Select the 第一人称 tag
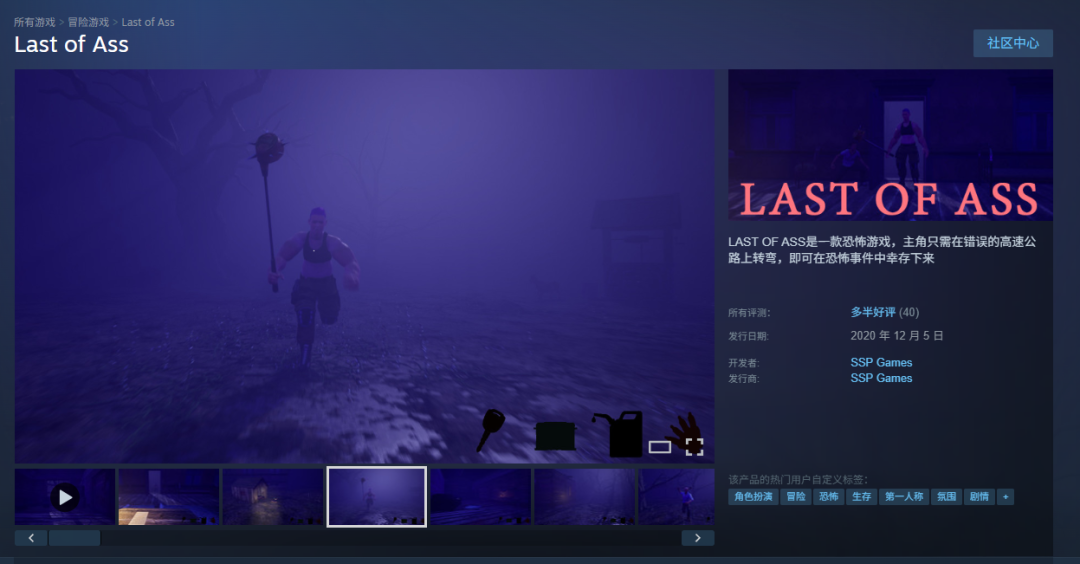 point(904,497)
